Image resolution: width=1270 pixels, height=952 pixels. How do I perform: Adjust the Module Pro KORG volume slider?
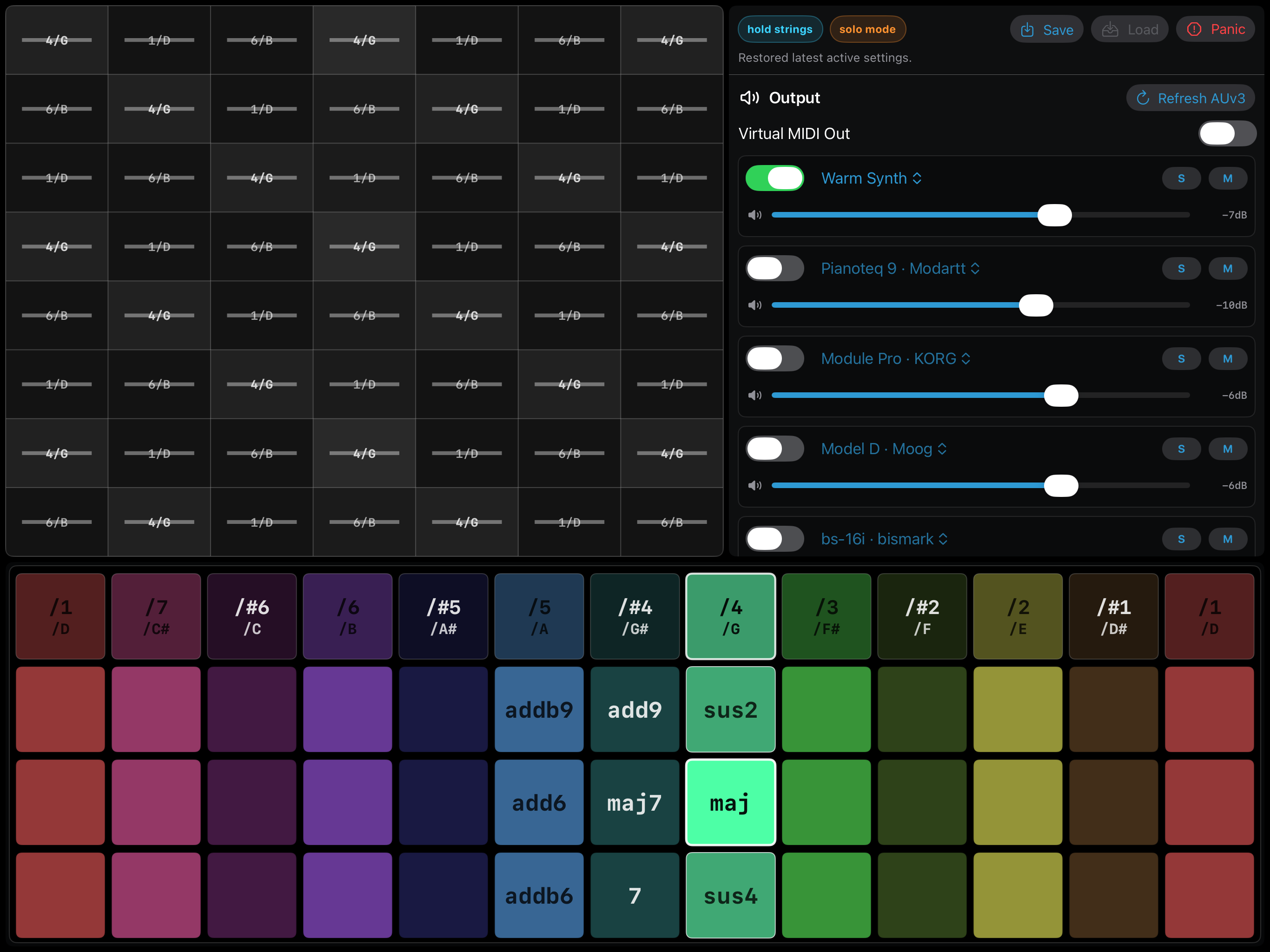[980, 396]
